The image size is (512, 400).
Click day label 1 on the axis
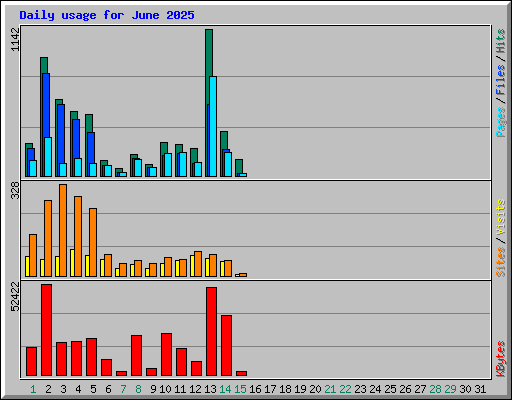coord(33,389)
